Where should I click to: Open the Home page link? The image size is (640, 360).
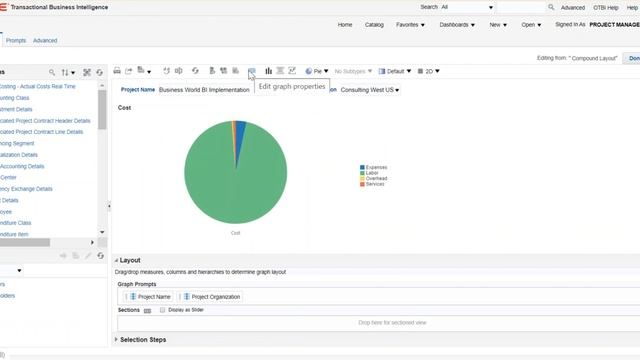tap(345, 25)
